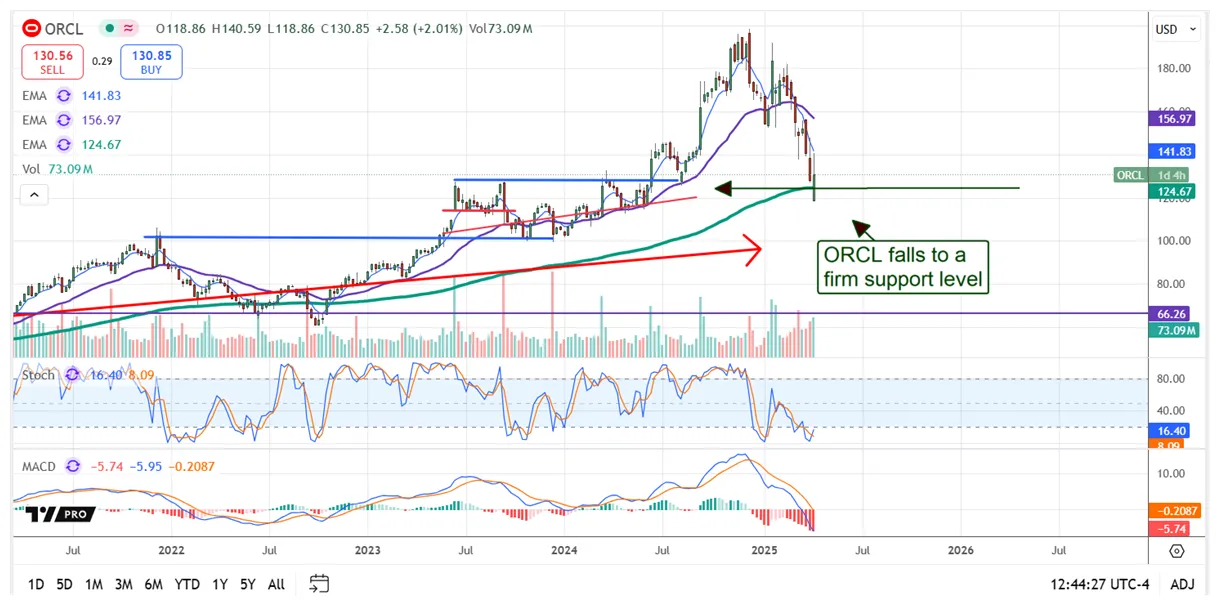Click the SELL 130.56 button
The width and height of the screenshot is (1220, 605).
(x=51, y=61)
